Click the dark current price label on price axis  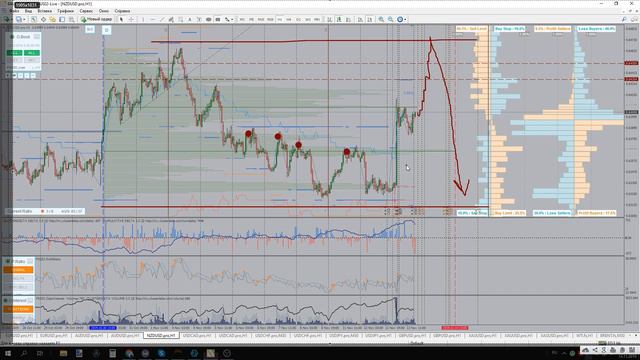point(631,112)
